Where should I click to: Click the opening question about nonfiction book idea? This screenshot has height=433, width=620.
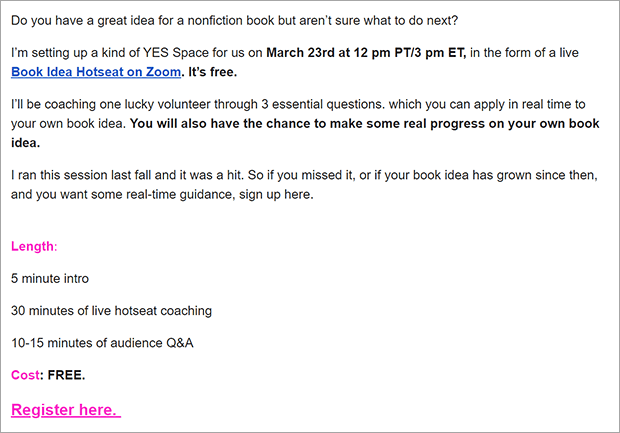tap(234, 21)
